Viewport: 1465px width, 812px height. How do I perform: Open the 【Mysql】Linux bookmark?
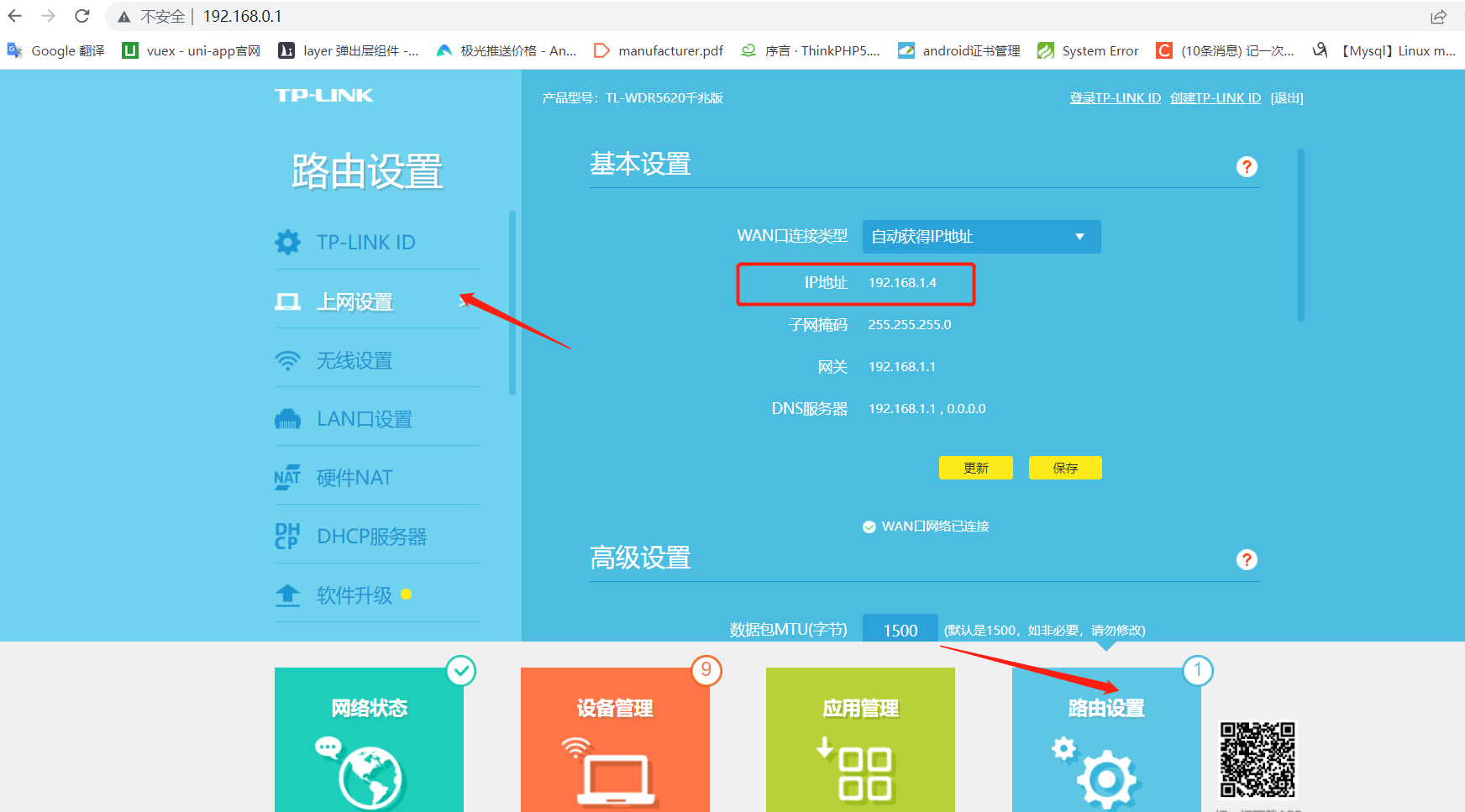pos(1384,50)
